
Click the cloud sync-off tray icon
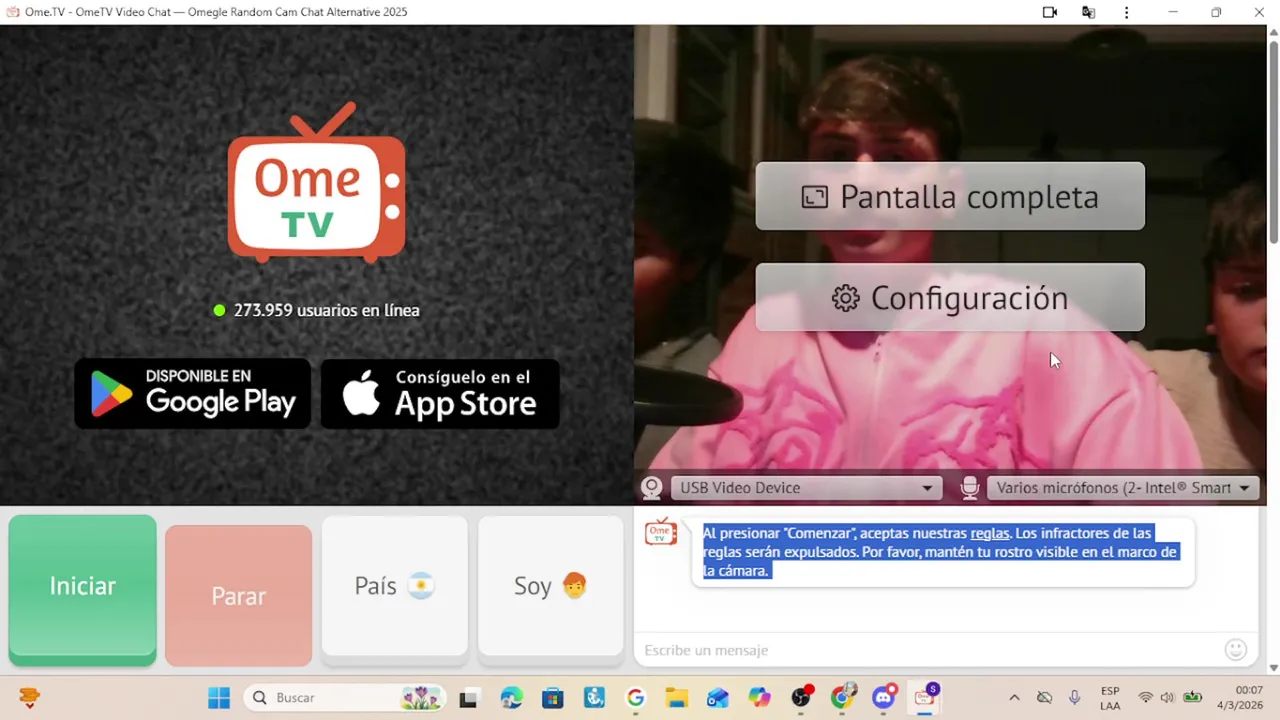[x=1044, y=698]
